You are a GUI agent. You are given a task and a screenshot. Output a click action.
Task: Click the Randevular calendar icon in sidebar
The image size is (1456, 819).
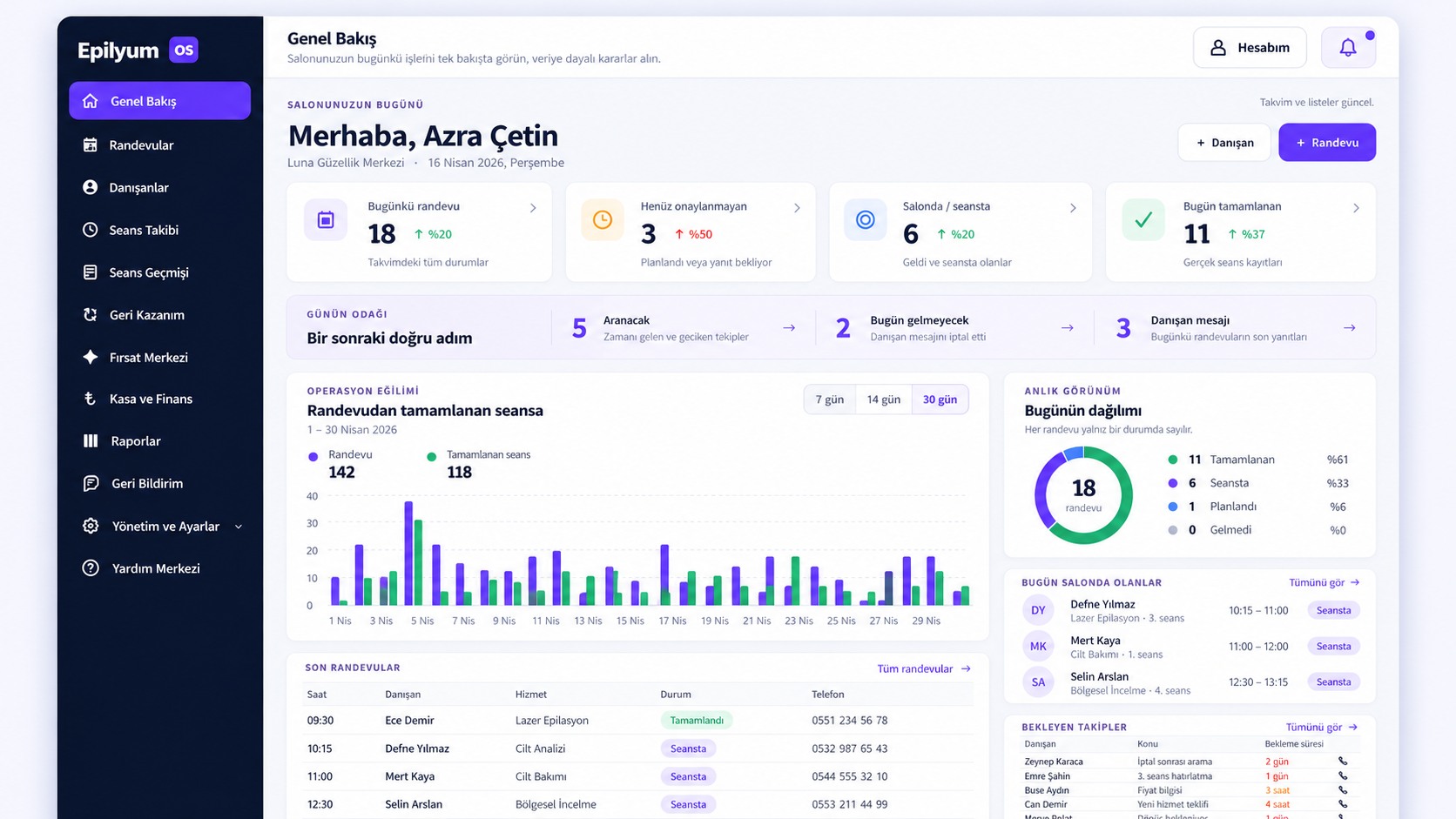pyautogui.click(x=90, y=145)
